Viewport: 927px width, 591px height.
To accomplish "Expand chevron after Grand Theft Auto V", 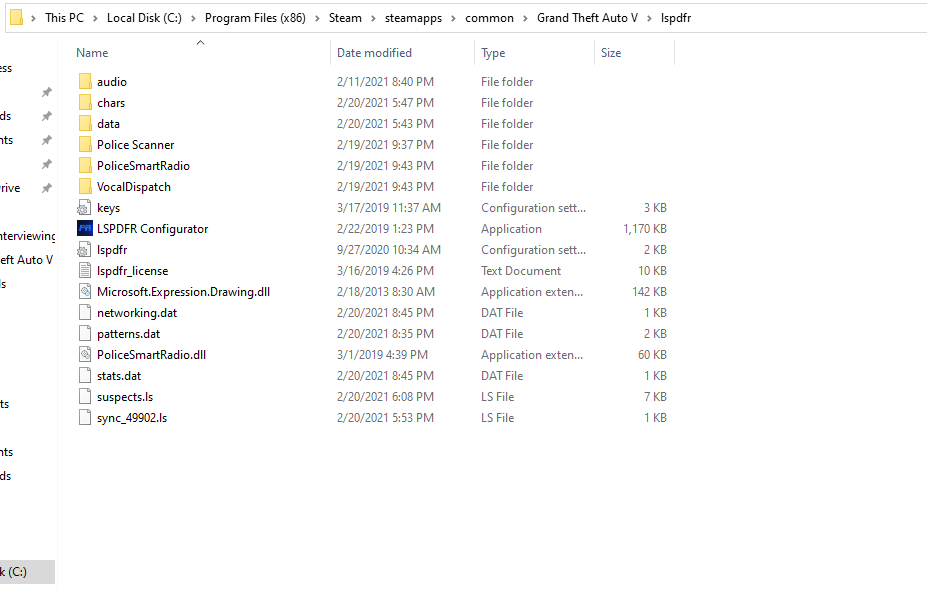I will 649,18.
